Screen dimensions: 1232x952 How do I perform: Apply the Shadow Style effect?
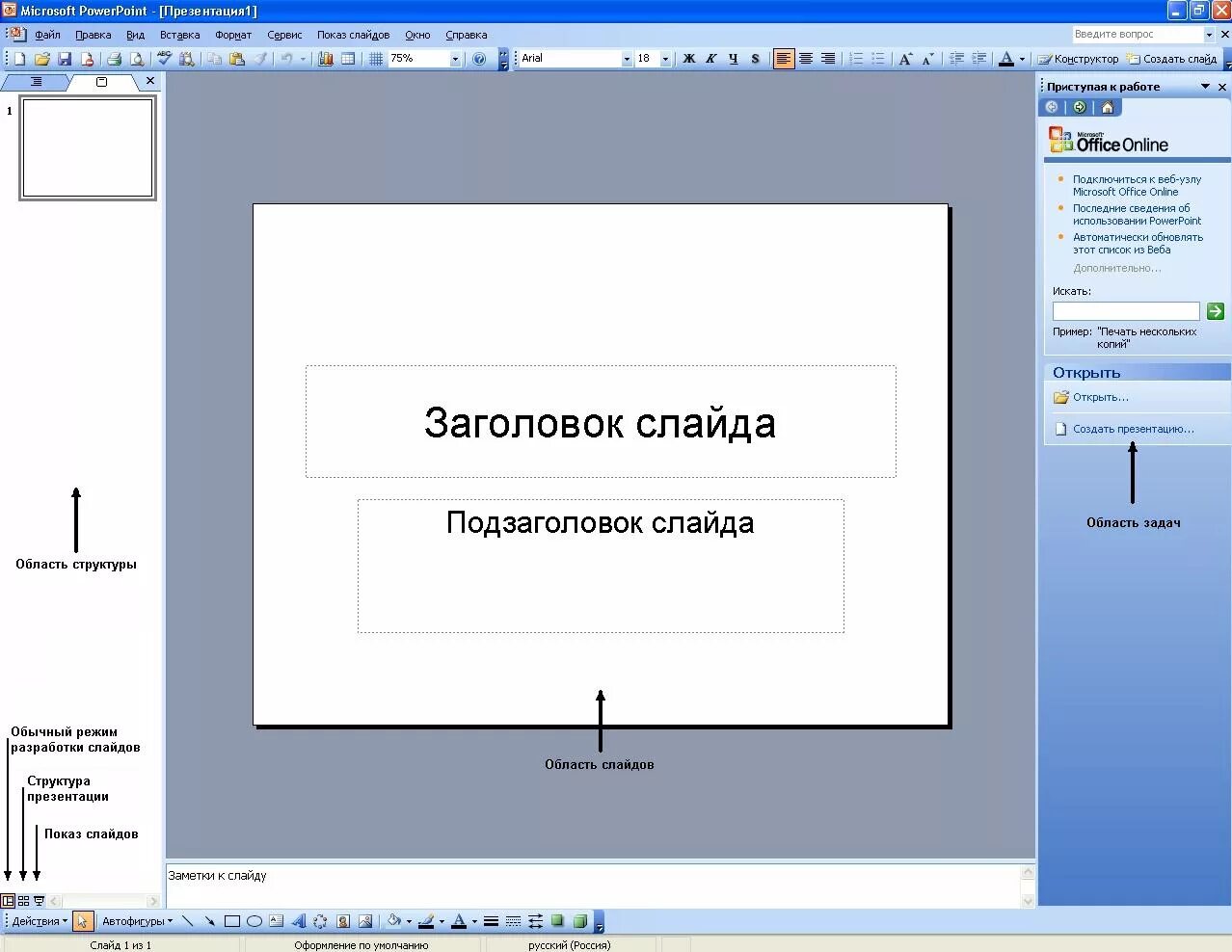point(557,921)
